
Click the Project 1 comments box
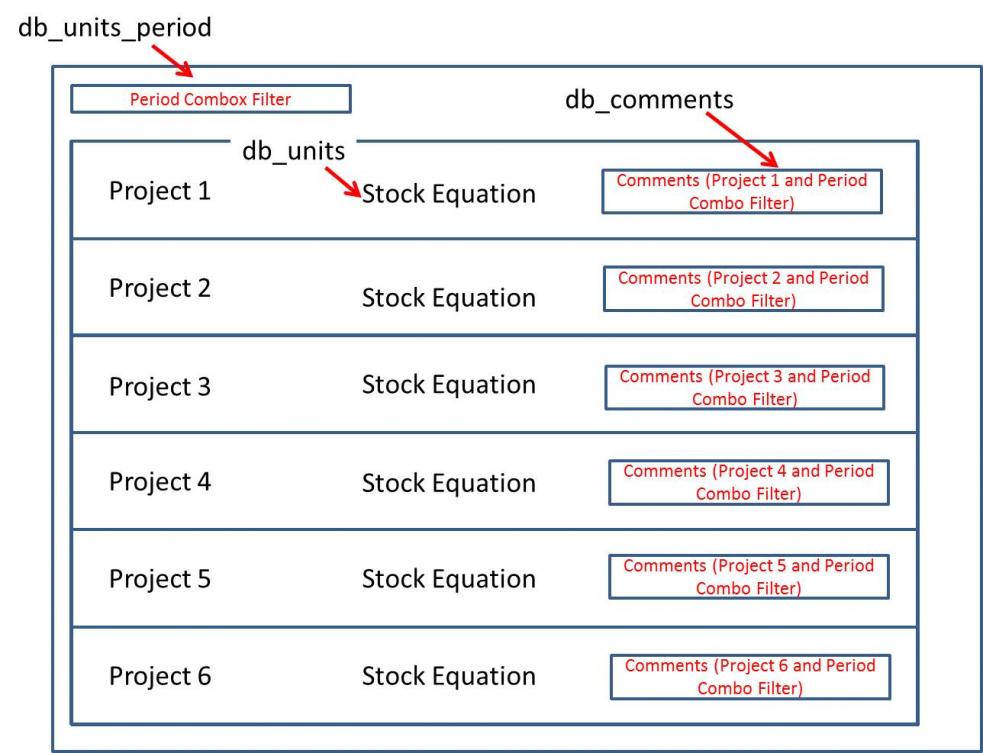[741, 191]
